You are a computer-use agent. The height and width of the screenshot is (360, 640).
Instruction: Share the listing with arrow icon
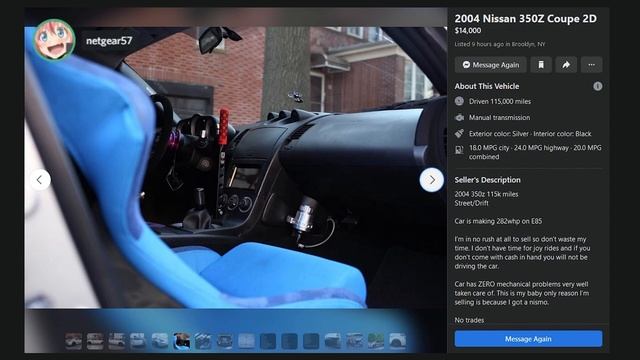(566, 64)
